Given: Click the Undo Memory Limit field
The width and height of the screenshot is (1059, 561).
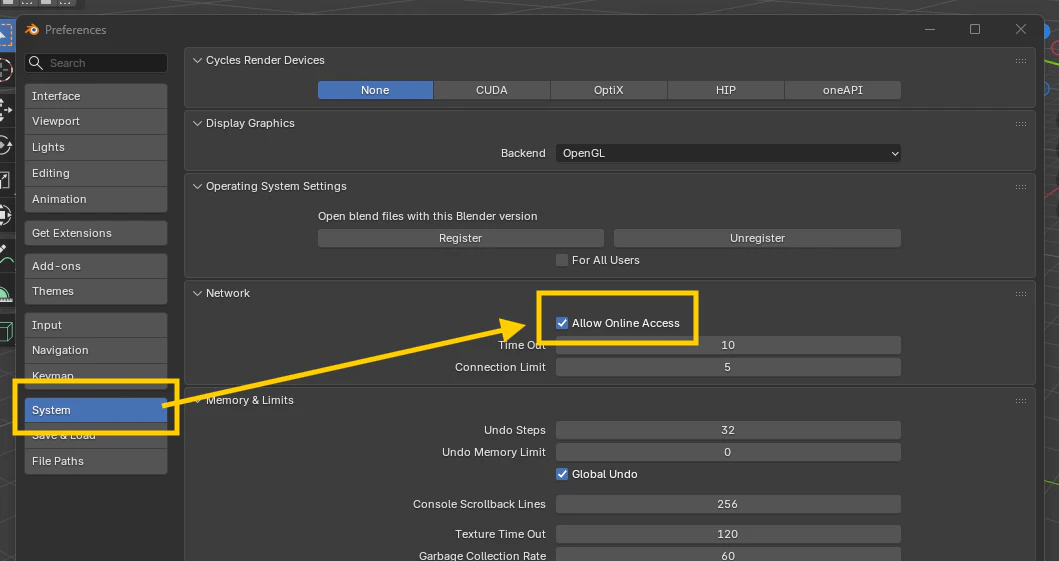Looking at the screenshot, I should tap(728, 452).
